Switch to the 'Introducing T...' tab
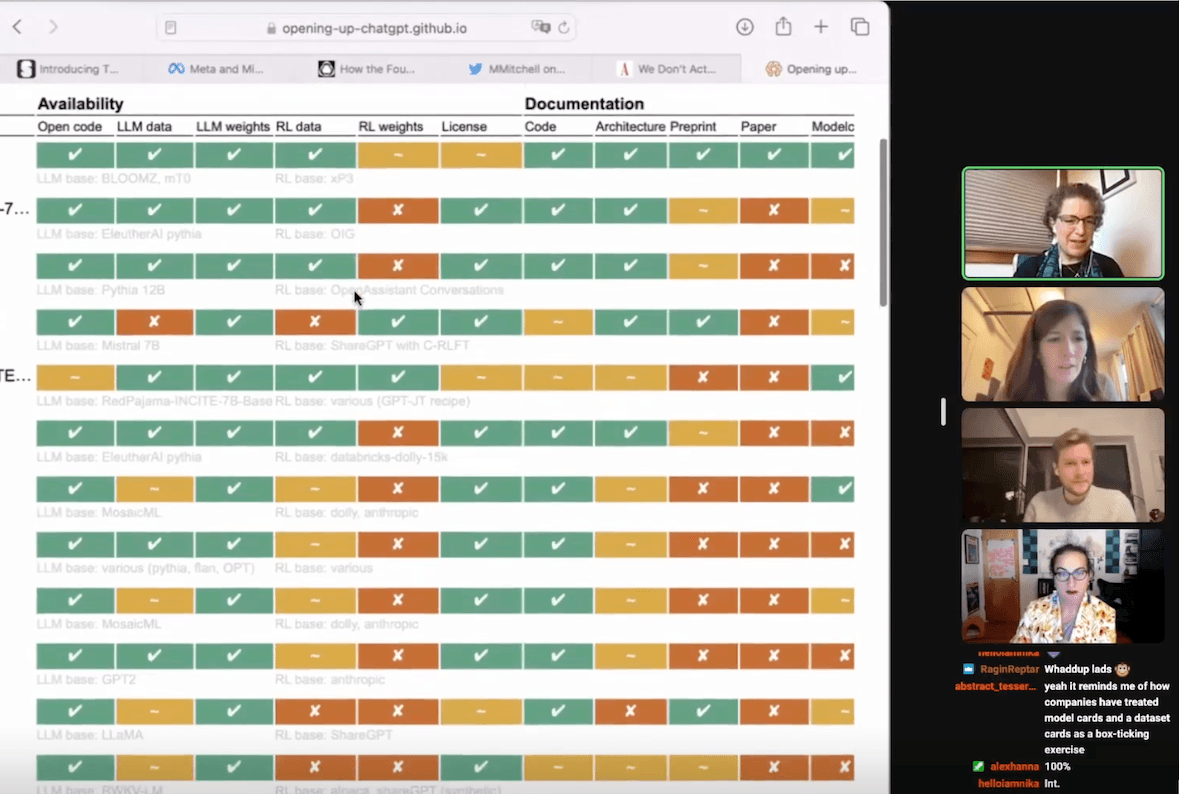 click(x=69, y=68)
